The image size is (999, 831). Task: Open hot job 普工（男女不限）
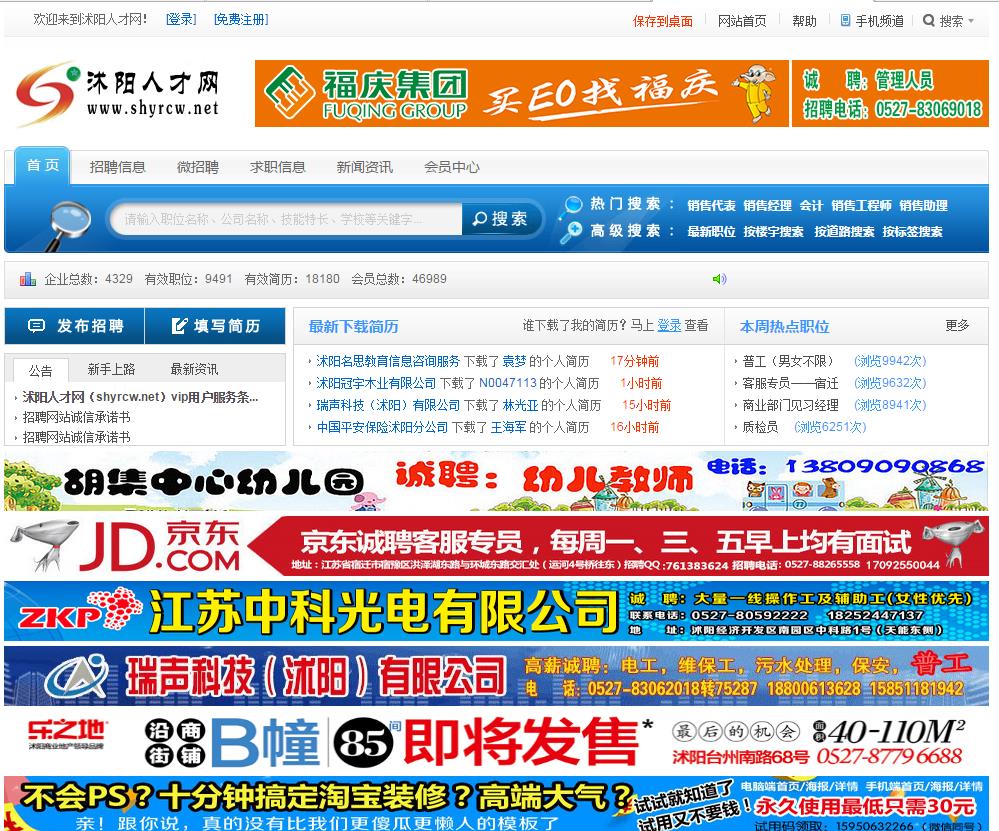[x=787, y=361]
